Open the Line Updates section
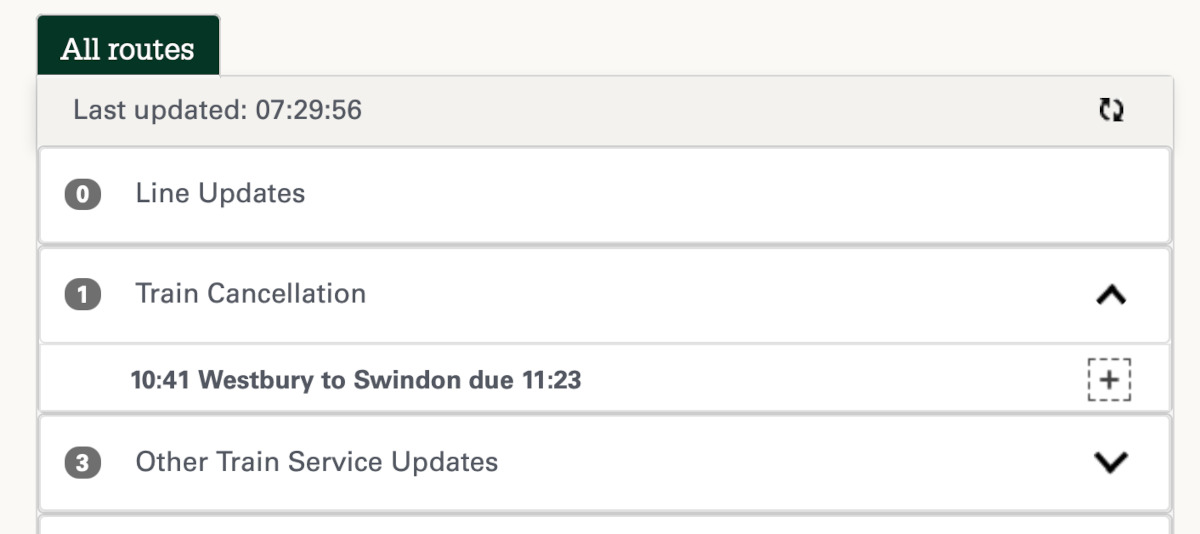 (220, 193)
